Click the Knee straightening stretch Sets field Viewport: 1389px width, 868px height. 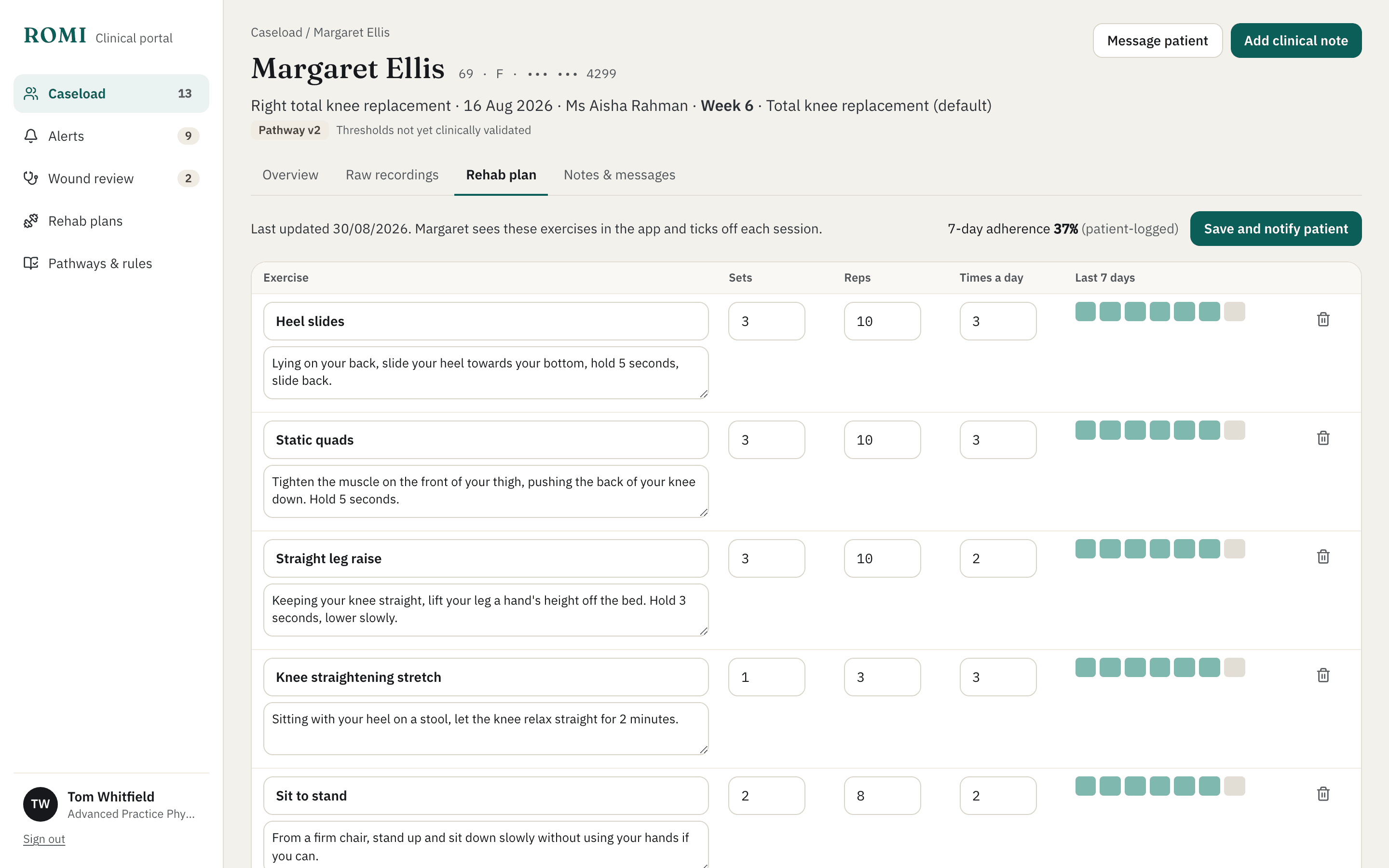click(x=766, y=677)
